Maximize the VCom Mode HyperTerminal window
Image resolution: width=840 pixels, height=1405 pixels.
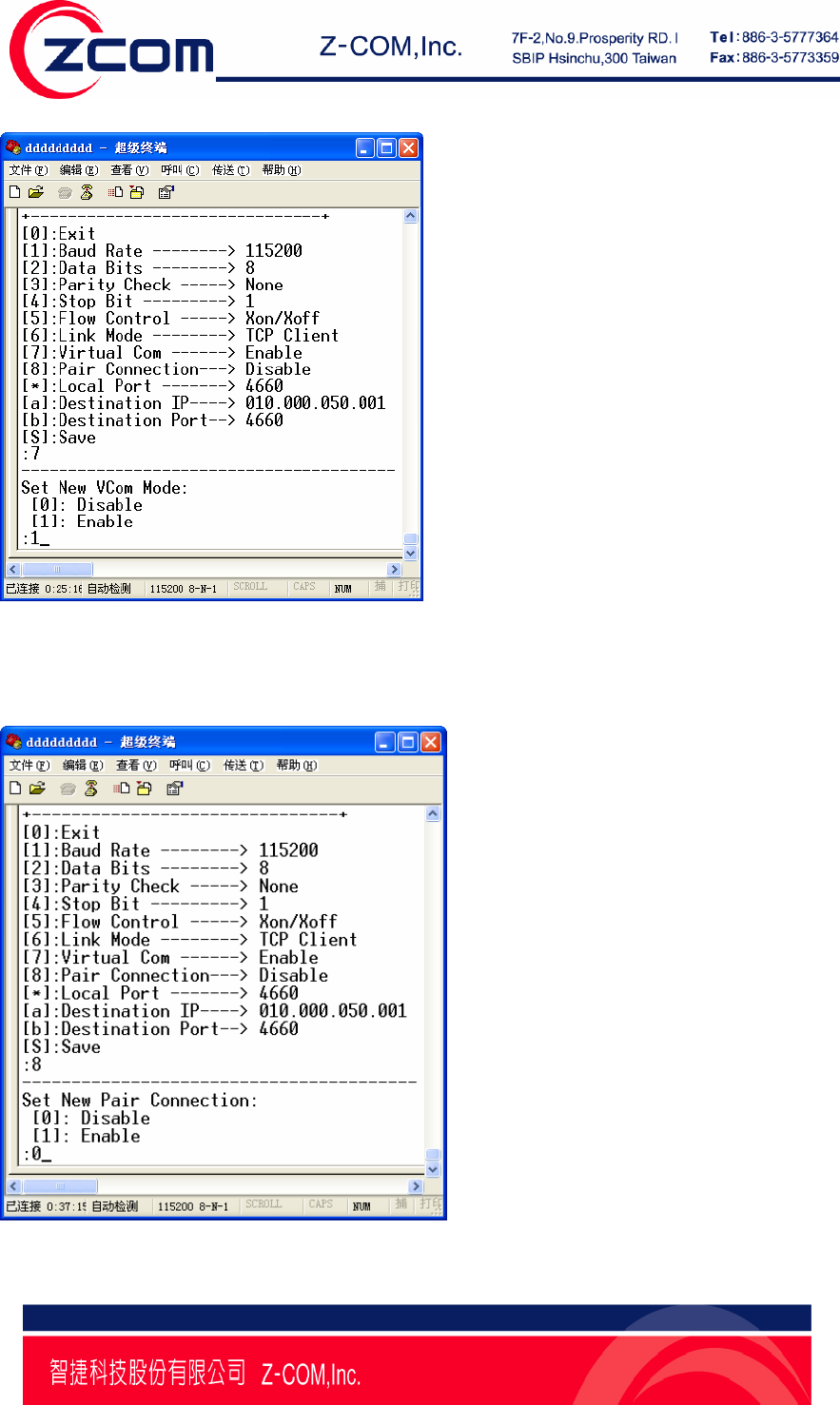click(387, 147)
